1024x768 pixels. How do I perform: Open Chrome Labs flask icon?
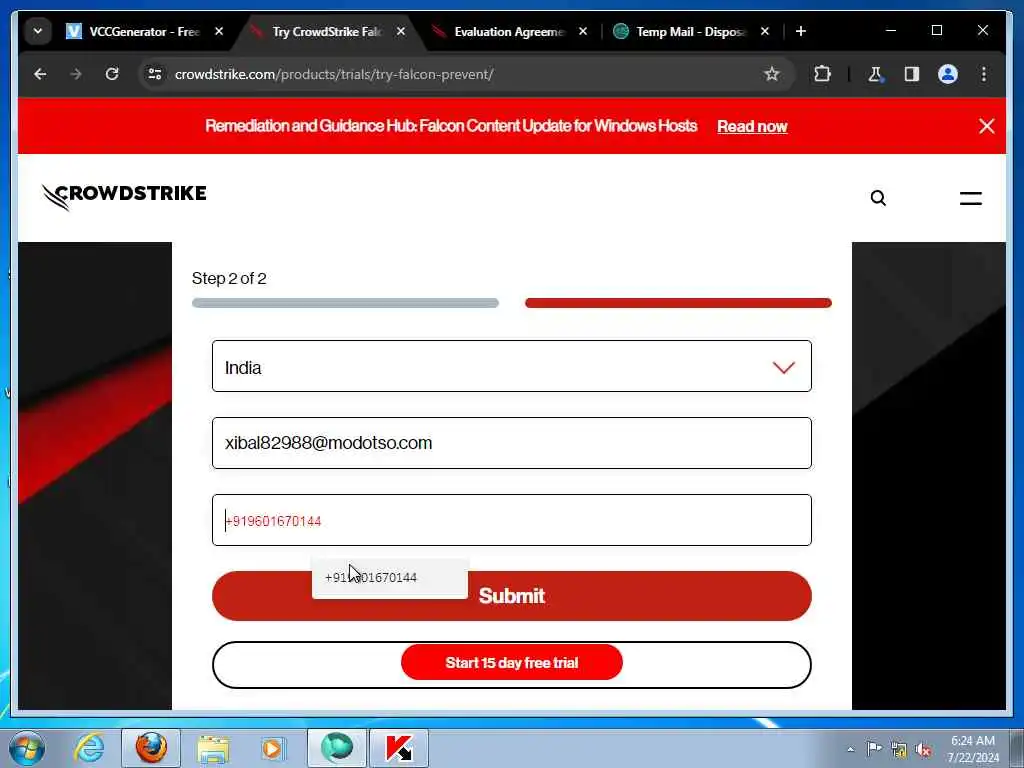pyautogui.click(x=875, y=74)
